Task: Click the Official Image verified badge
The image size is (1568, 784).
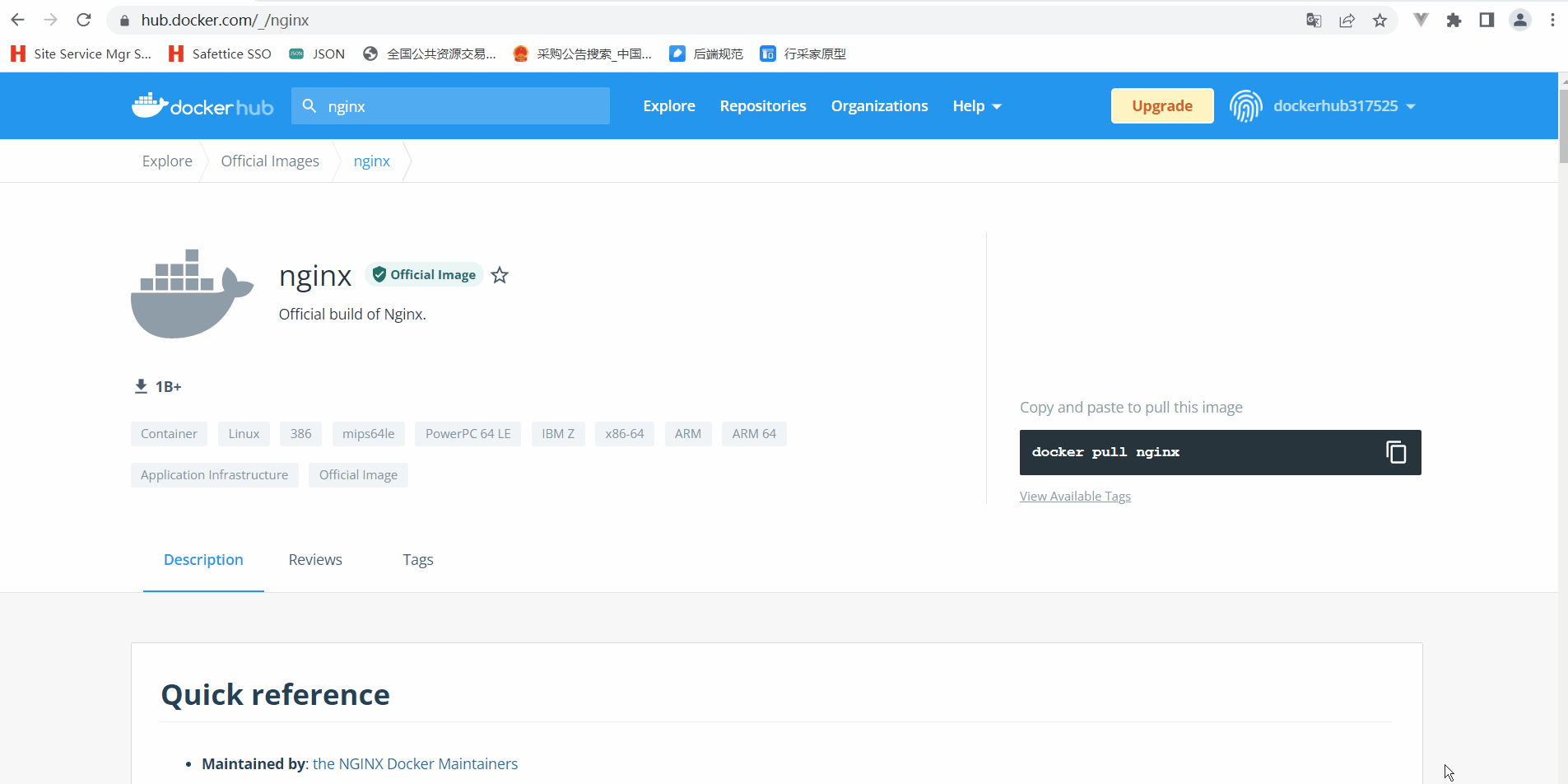Action: [x=424, y=275]
